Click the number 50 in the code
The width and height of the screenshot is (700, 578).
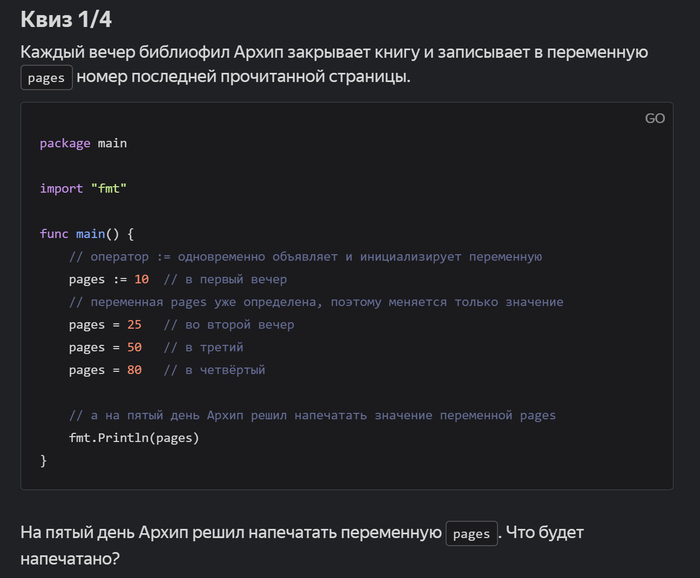134,347
